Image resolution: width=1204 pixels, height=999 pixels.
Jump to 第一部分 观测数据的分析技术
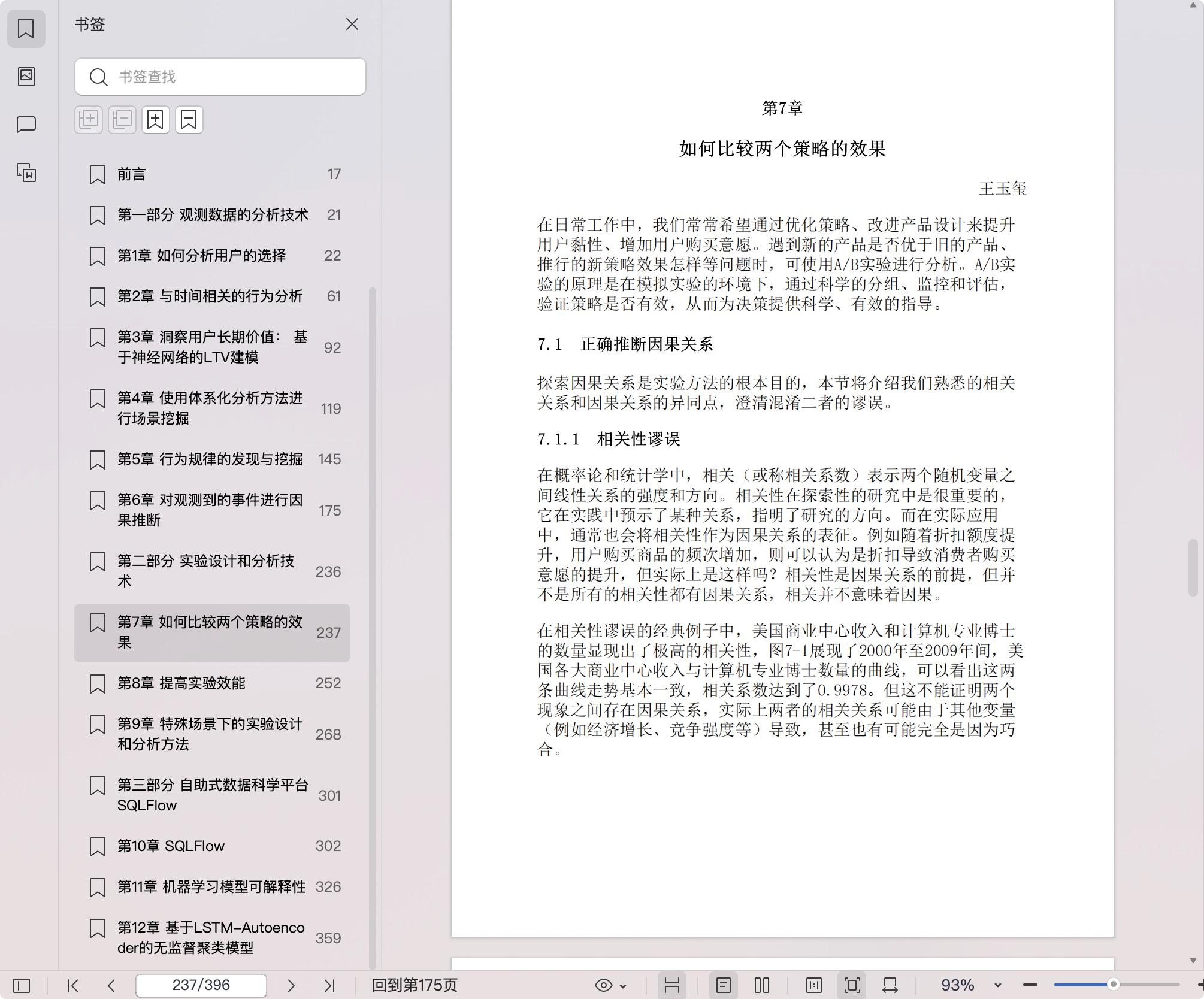(212, 215)
